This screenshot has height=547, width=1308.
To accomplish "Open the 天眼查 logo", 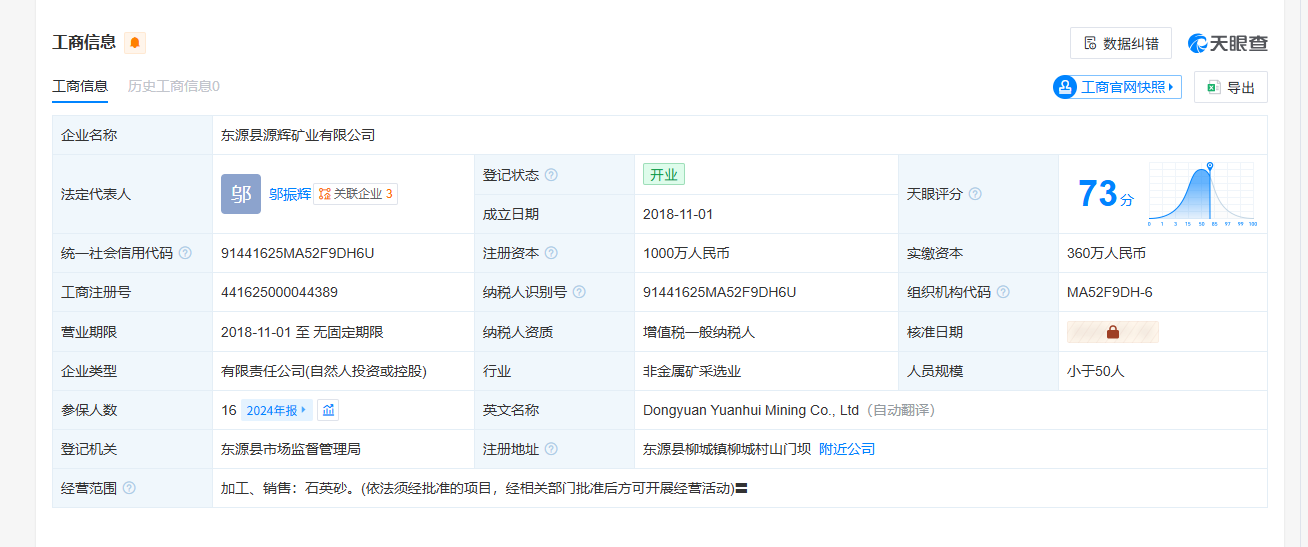I will click(x=1228, y=43).
